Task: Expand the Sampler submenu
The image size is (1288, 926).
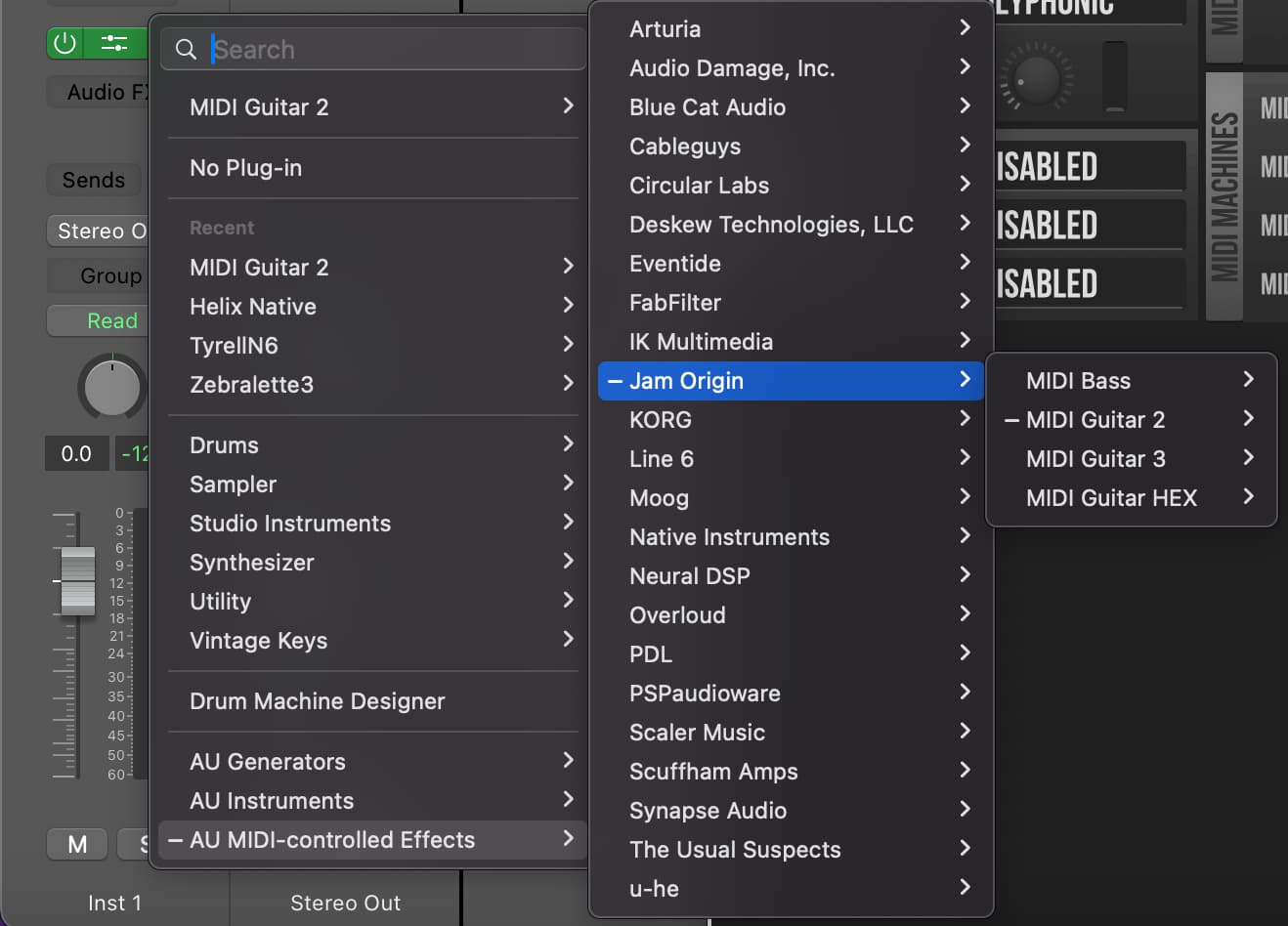Action: click(x=373, y=484)
